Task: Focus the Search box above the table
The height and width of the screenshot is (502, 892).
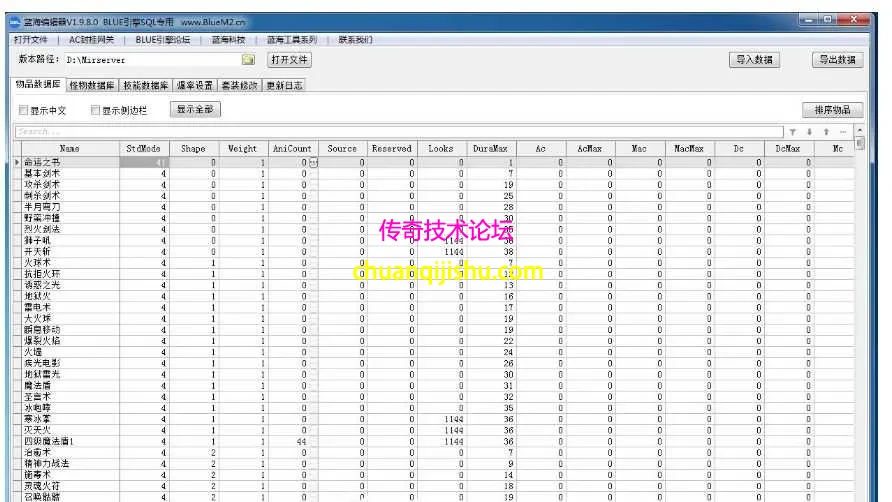Action: tap(399, 132)
